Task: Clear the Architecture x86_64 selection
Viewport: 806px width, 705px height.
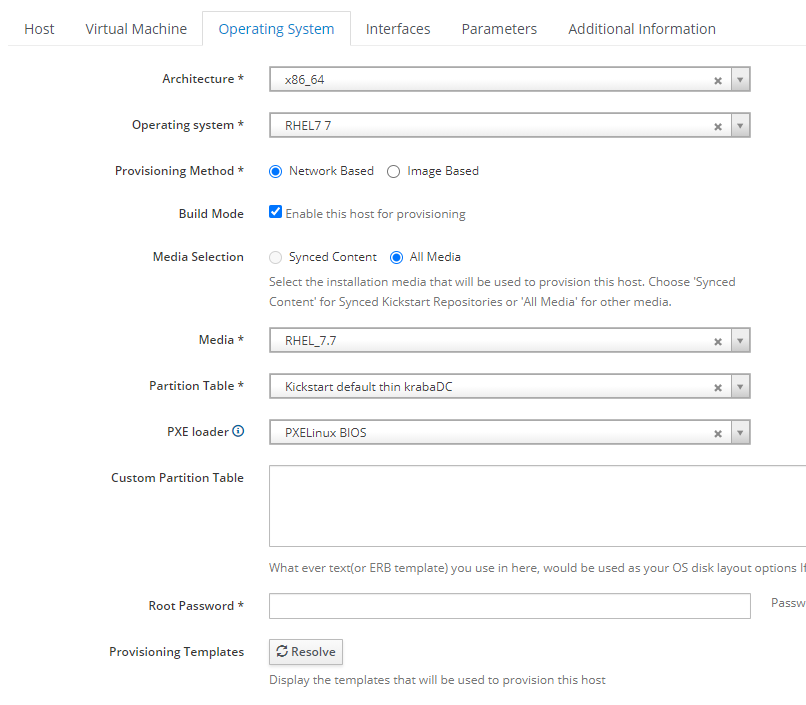Action: pyautogui.click(x=718, y=81)
